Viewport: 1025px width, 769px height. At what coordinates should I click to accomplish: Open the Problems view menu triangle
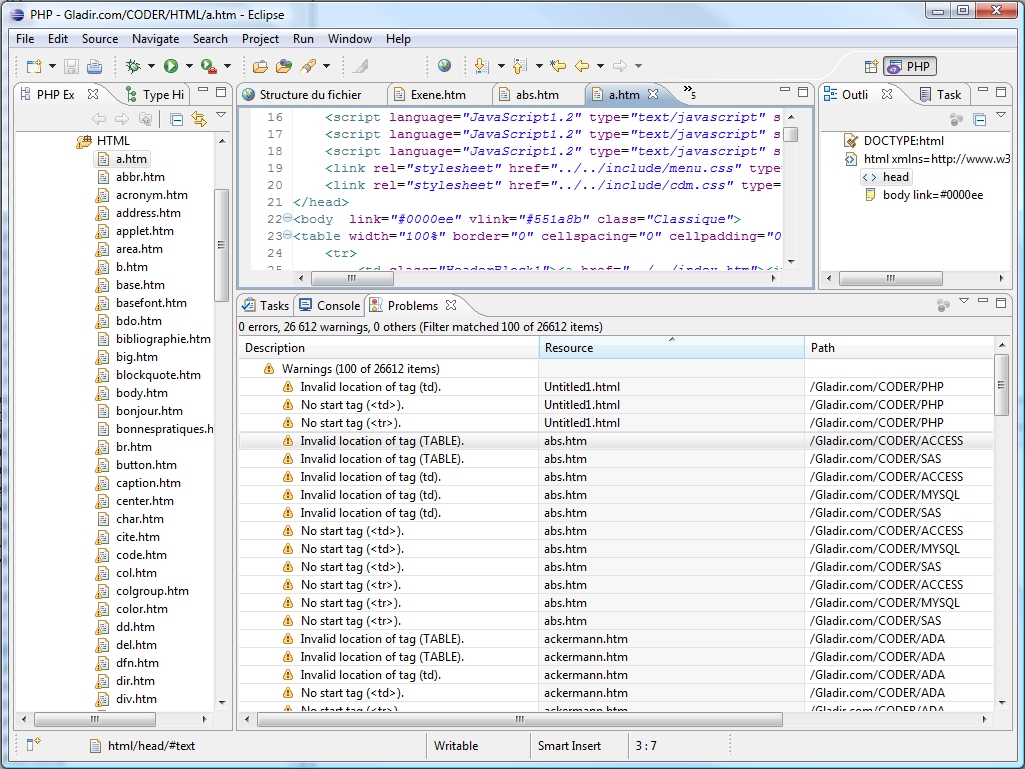click(x=964, y=301)
